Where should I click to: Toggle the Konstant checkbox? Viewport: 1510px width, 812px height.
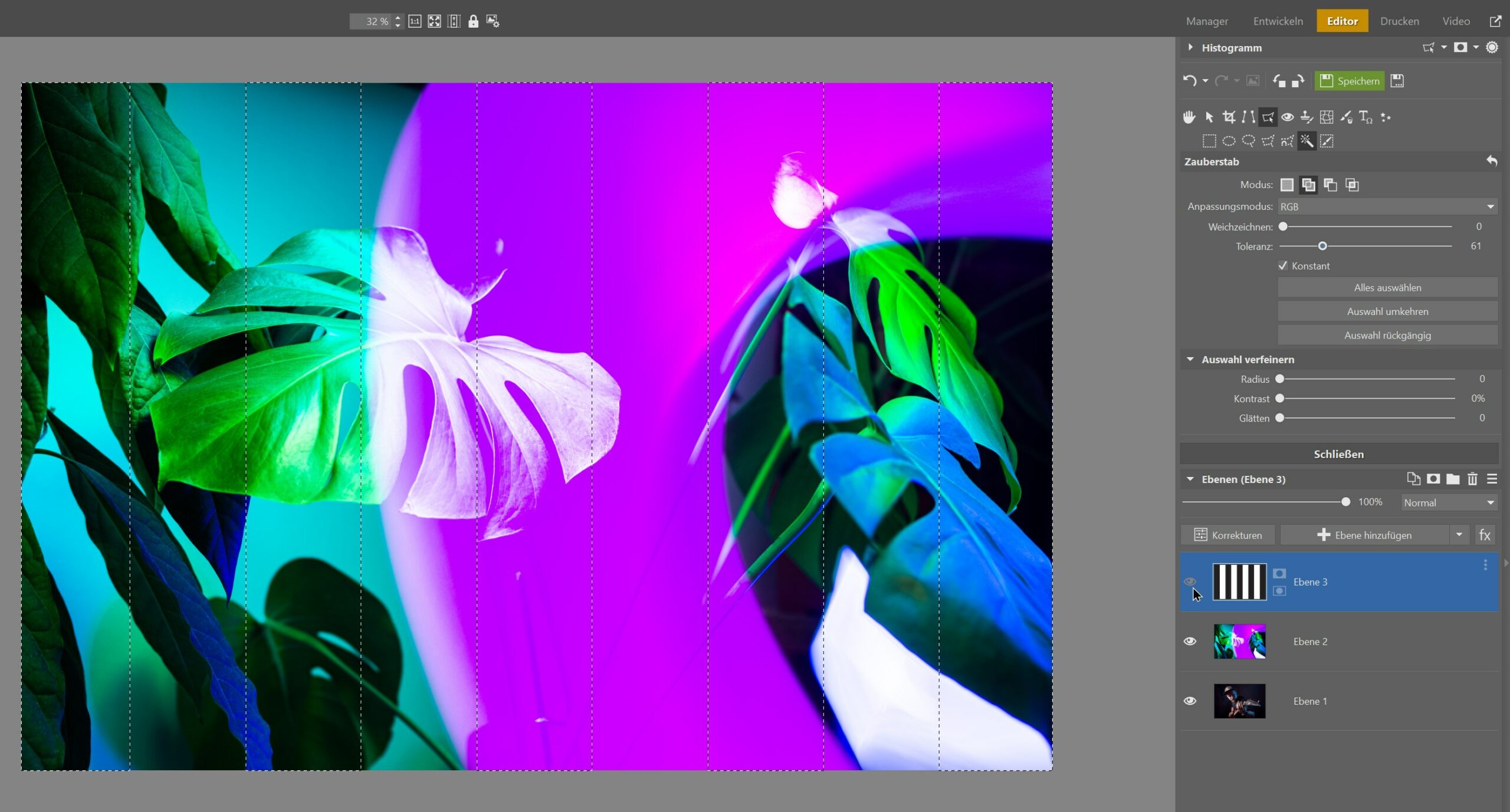1282,265
